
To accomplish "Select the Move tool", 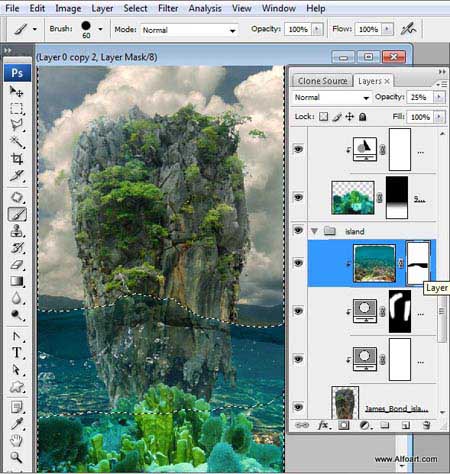I will coord(16,91).
